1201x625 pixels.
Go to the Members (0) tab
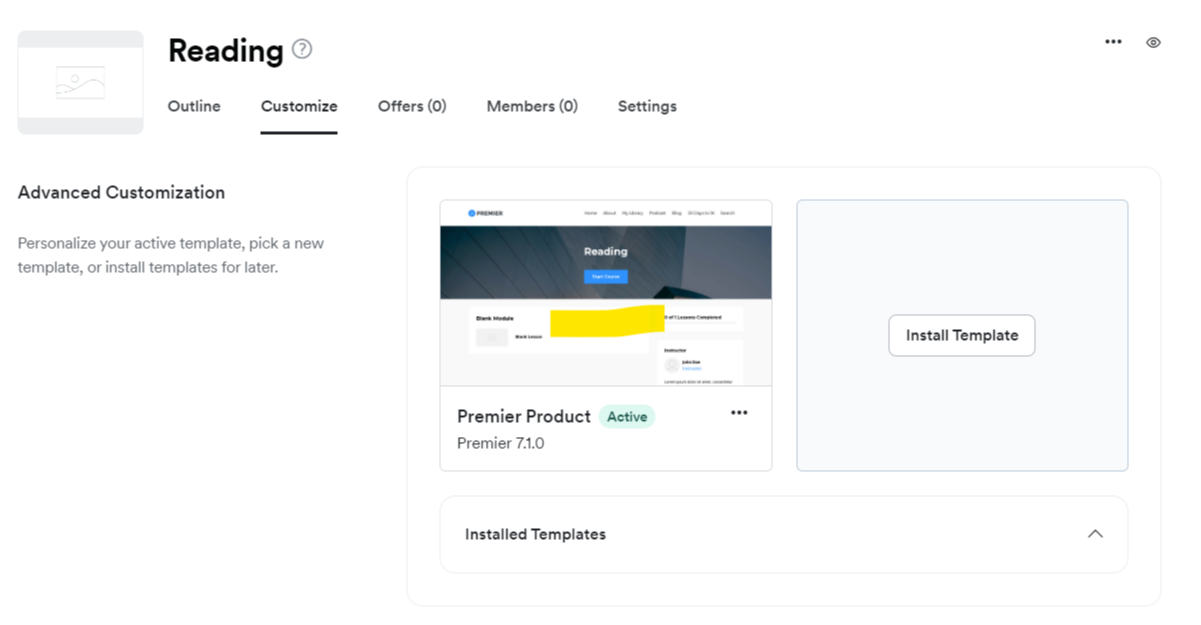532,106
